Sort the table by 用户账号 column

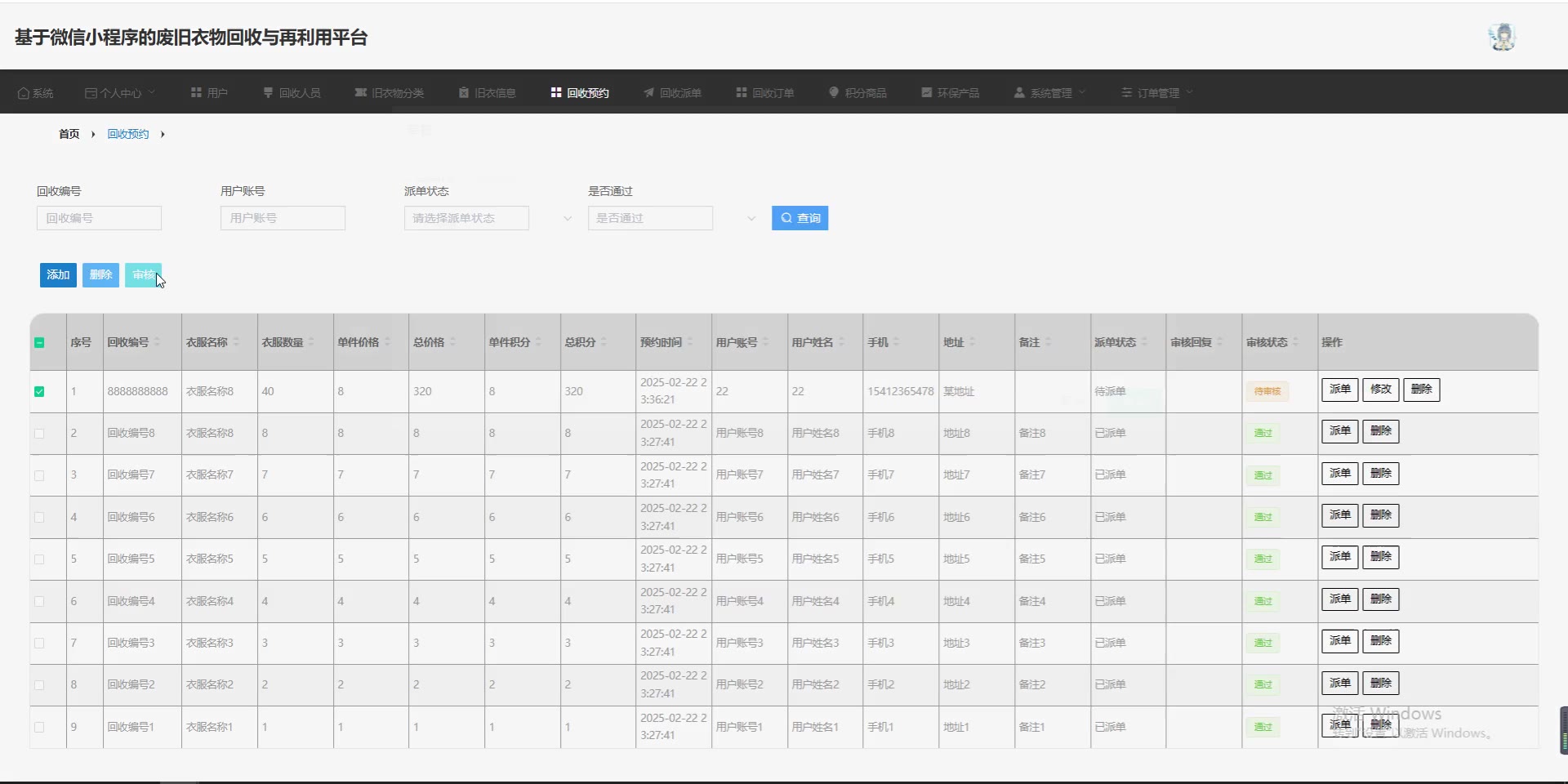pyautogui.click(x=766, y=342)
